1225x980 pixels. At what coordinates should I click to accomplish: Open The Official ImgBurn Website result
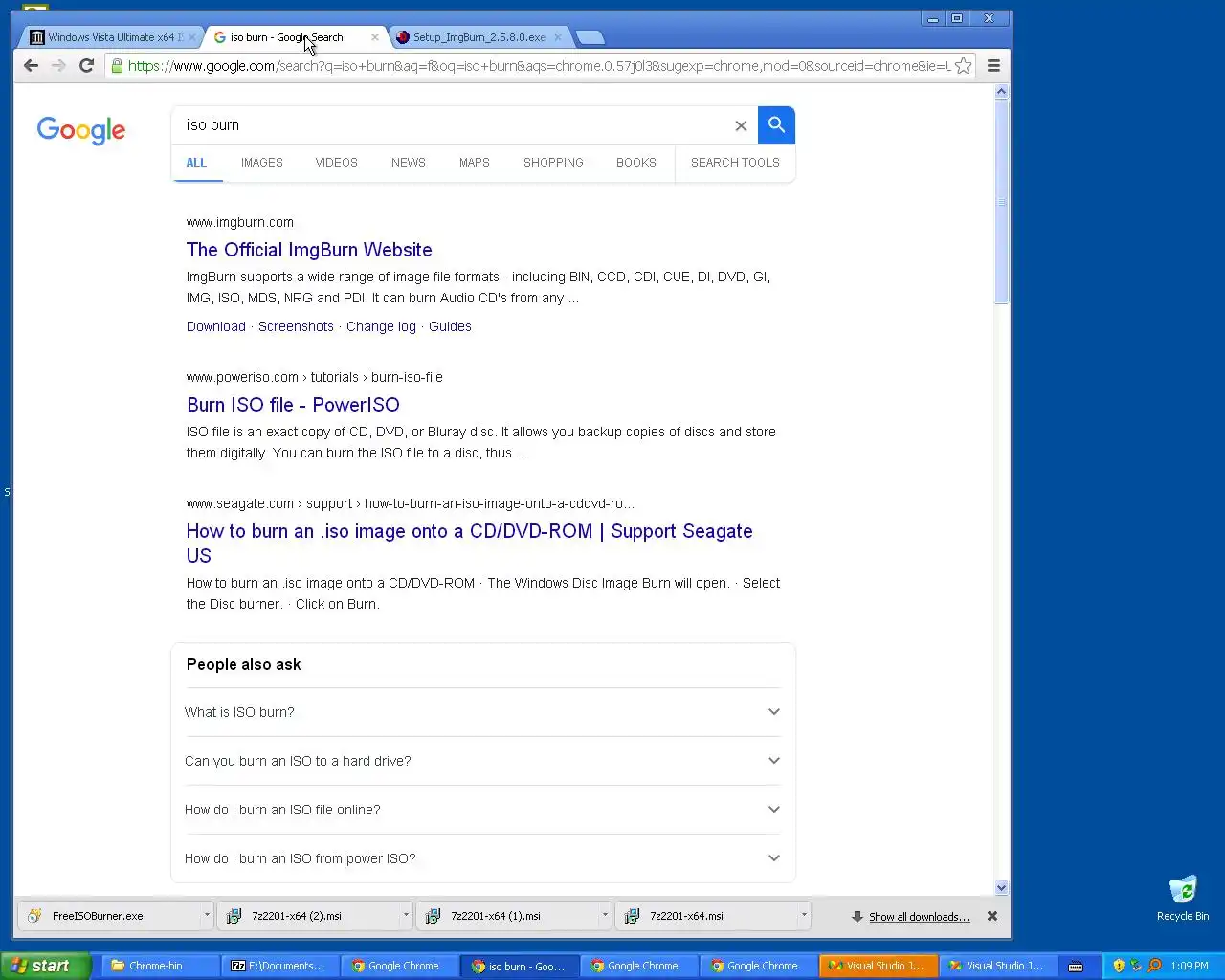coord(309,250)
